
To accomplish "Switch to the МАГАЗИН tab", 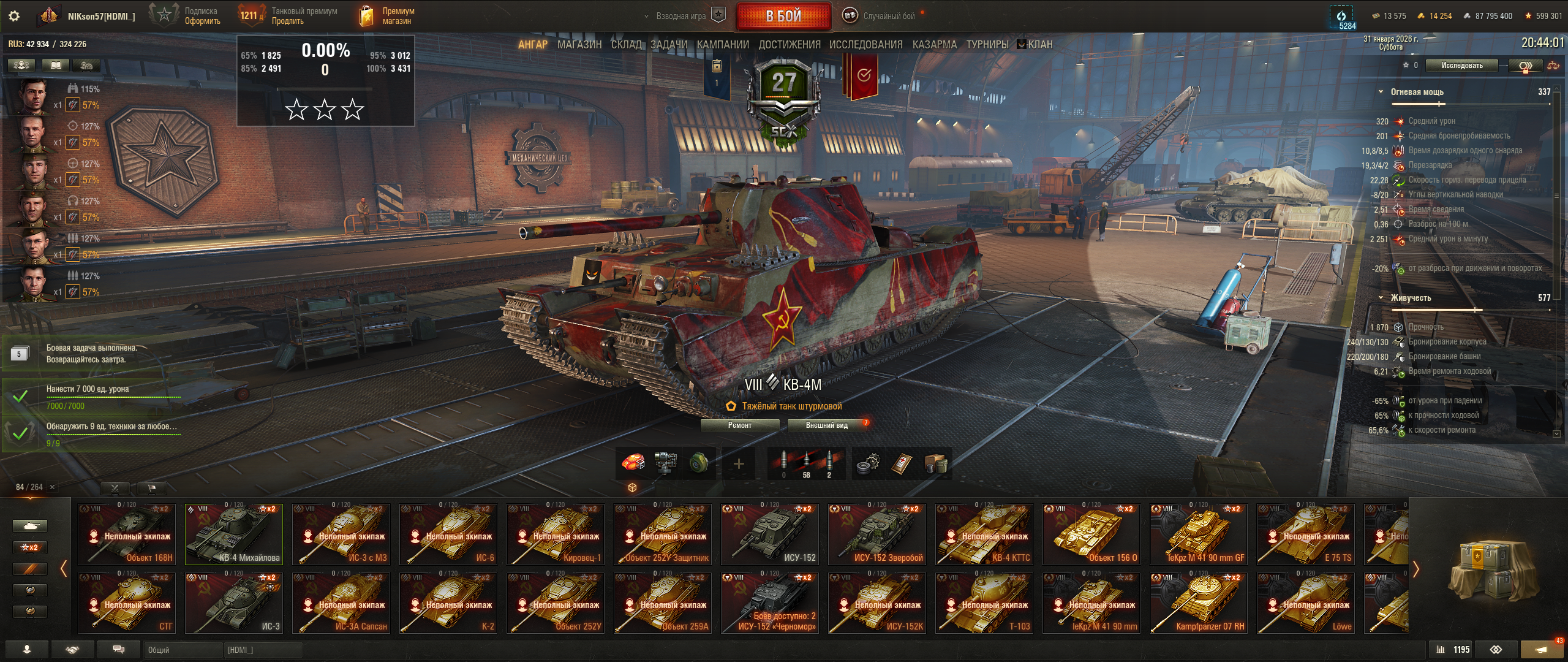I will tap(579, 45).
